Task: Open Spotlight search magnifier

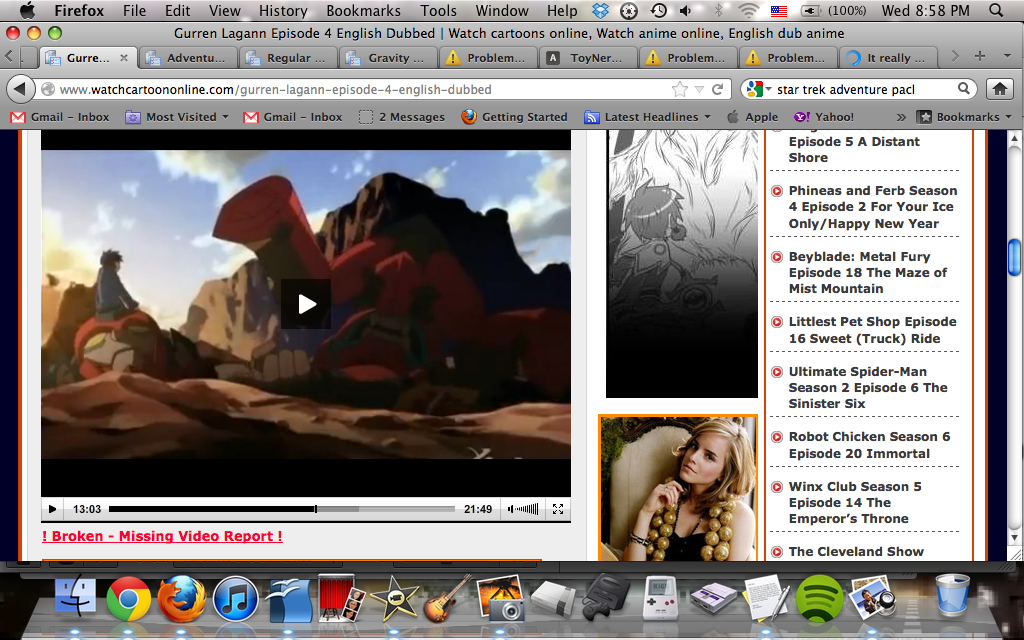Action: coord(996,10)
